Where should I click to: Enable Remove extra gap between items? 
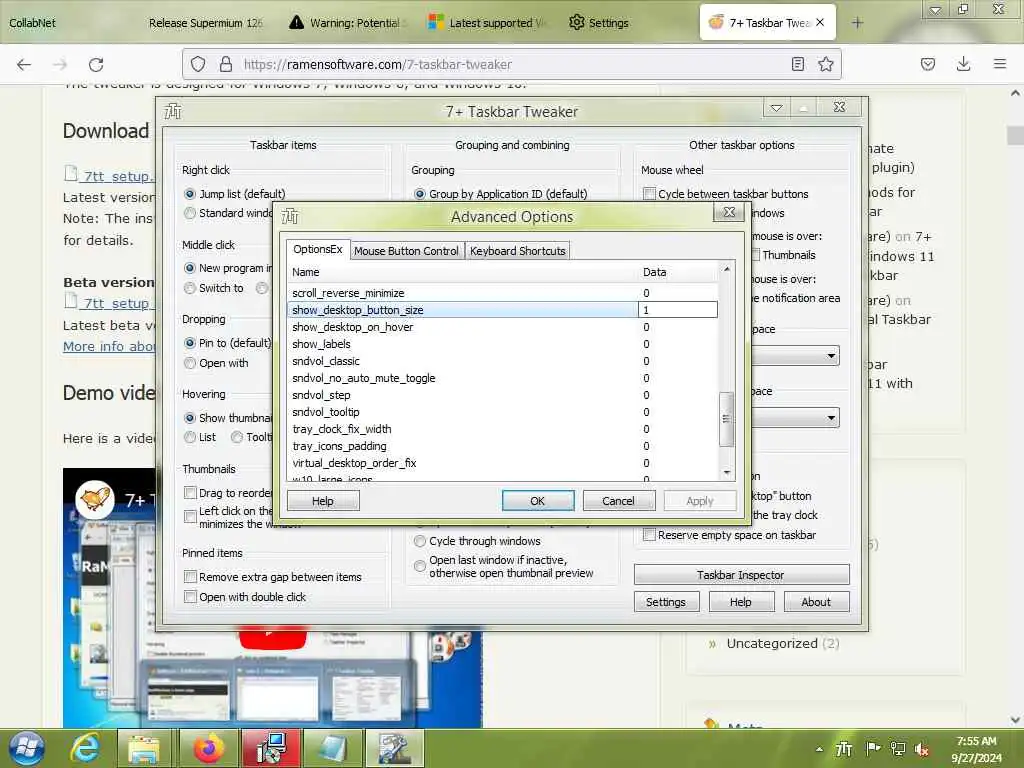click(191, 577)
